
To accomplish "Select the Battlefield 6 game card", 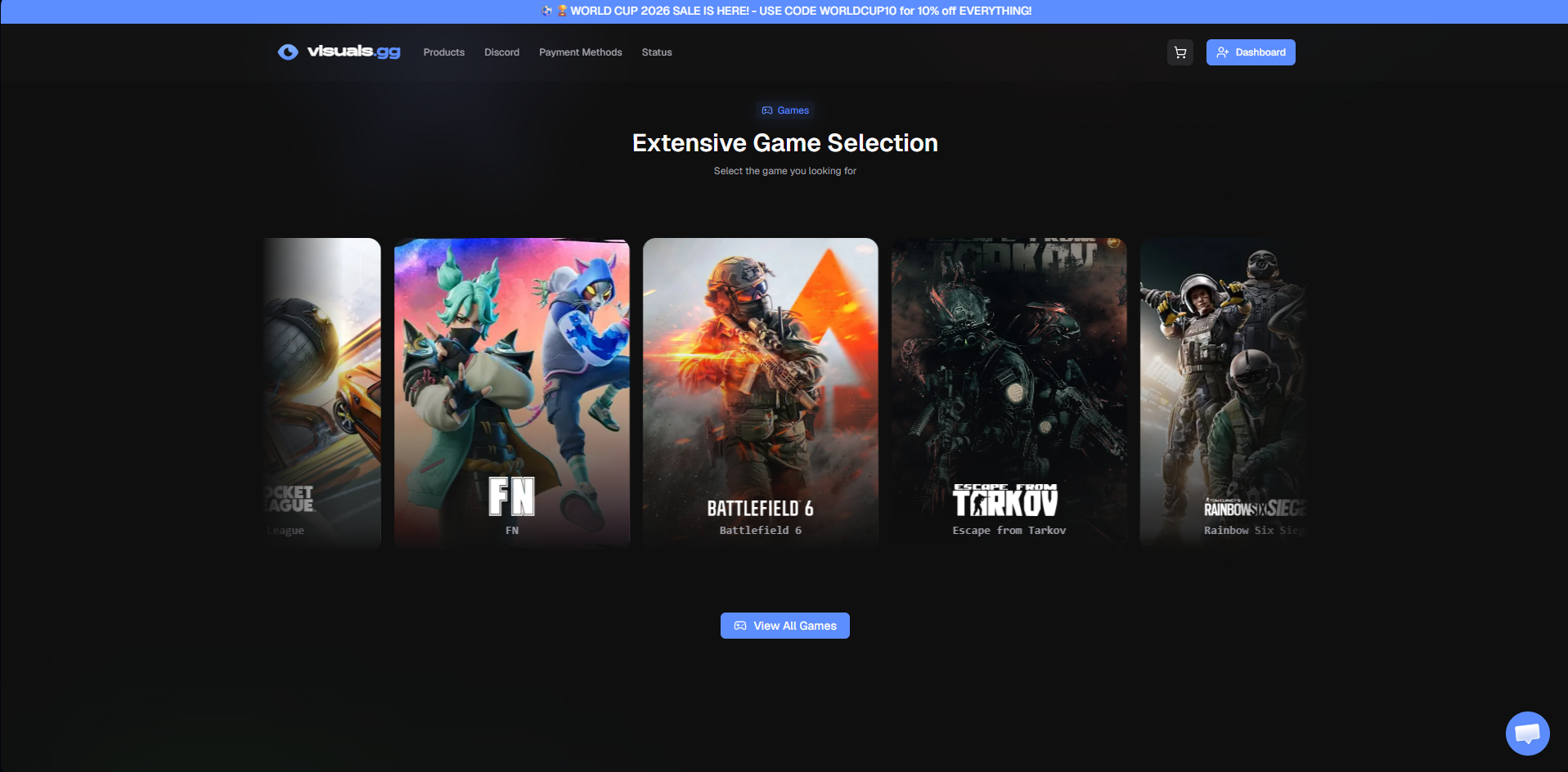I will (x=761, y=393).
